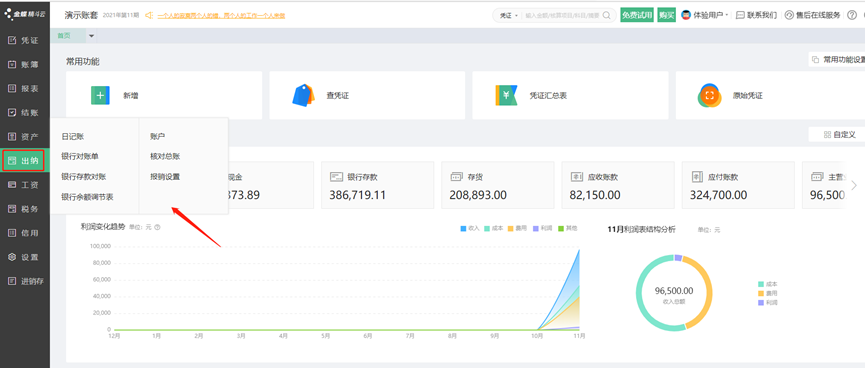Select the 应付账款 summary card
The width and height of the screenshot is (865, 368).
point(738,185)
